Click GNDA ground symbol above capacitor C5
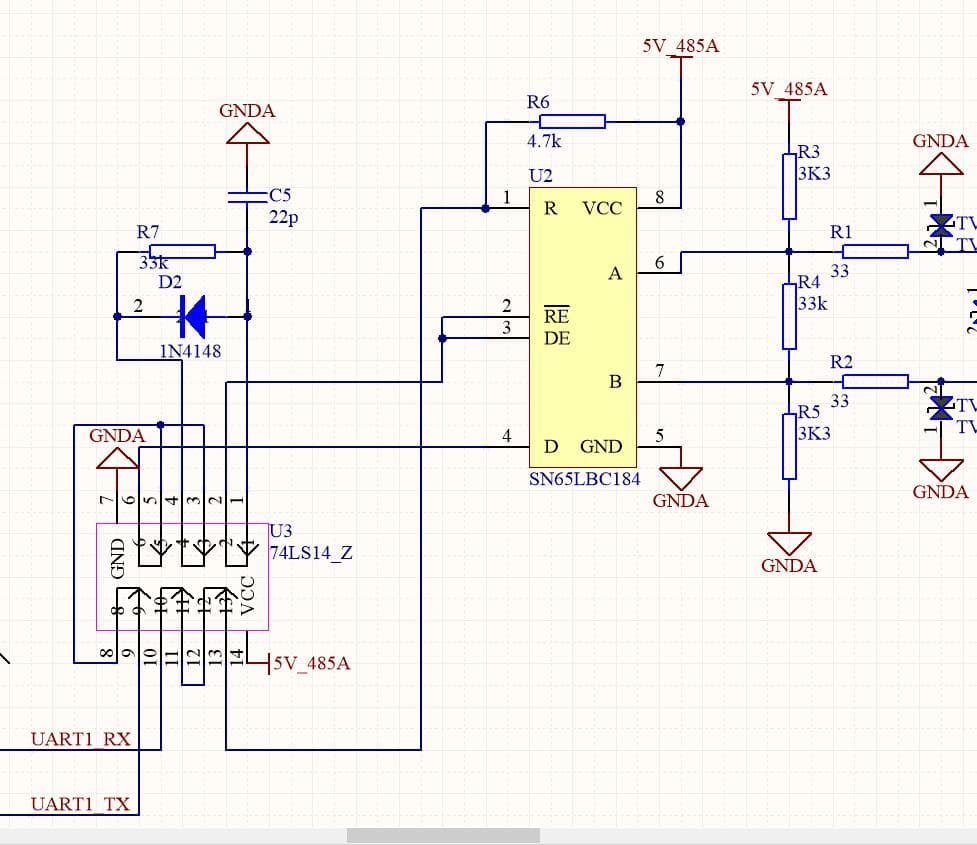This screenshot has width=977, height=845. point(247,133)
